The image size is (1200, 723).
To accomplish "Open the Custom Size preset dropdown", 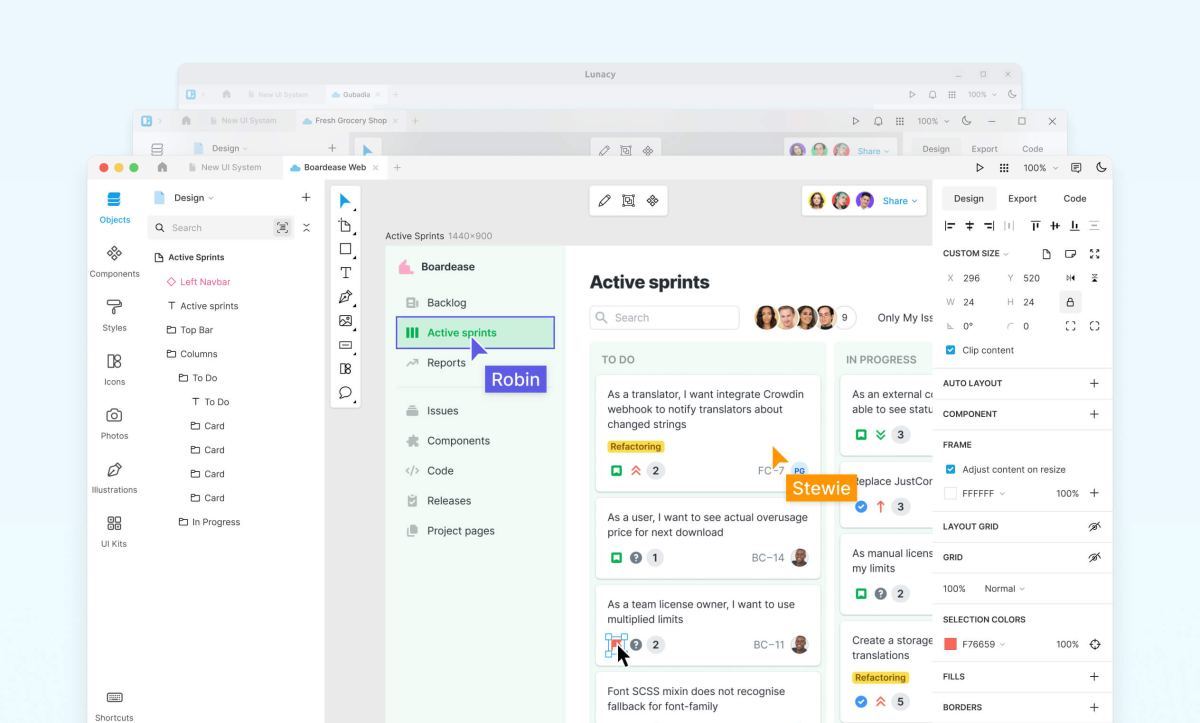I will [x=976, y=254].
